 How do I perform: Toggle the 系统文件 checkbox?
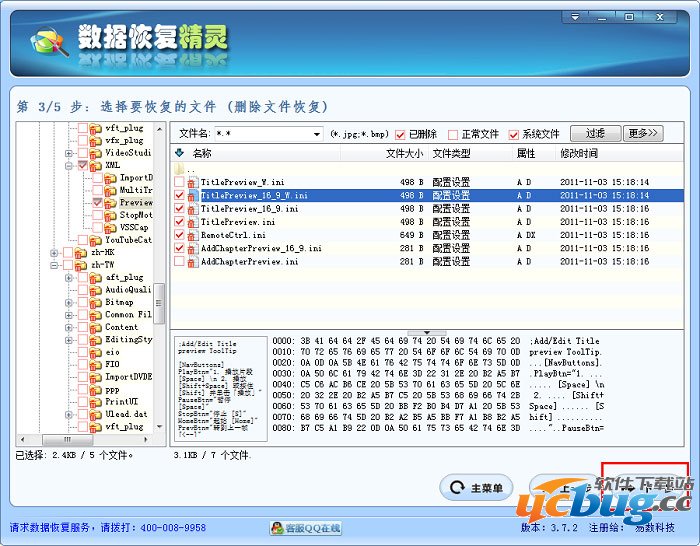514,134
